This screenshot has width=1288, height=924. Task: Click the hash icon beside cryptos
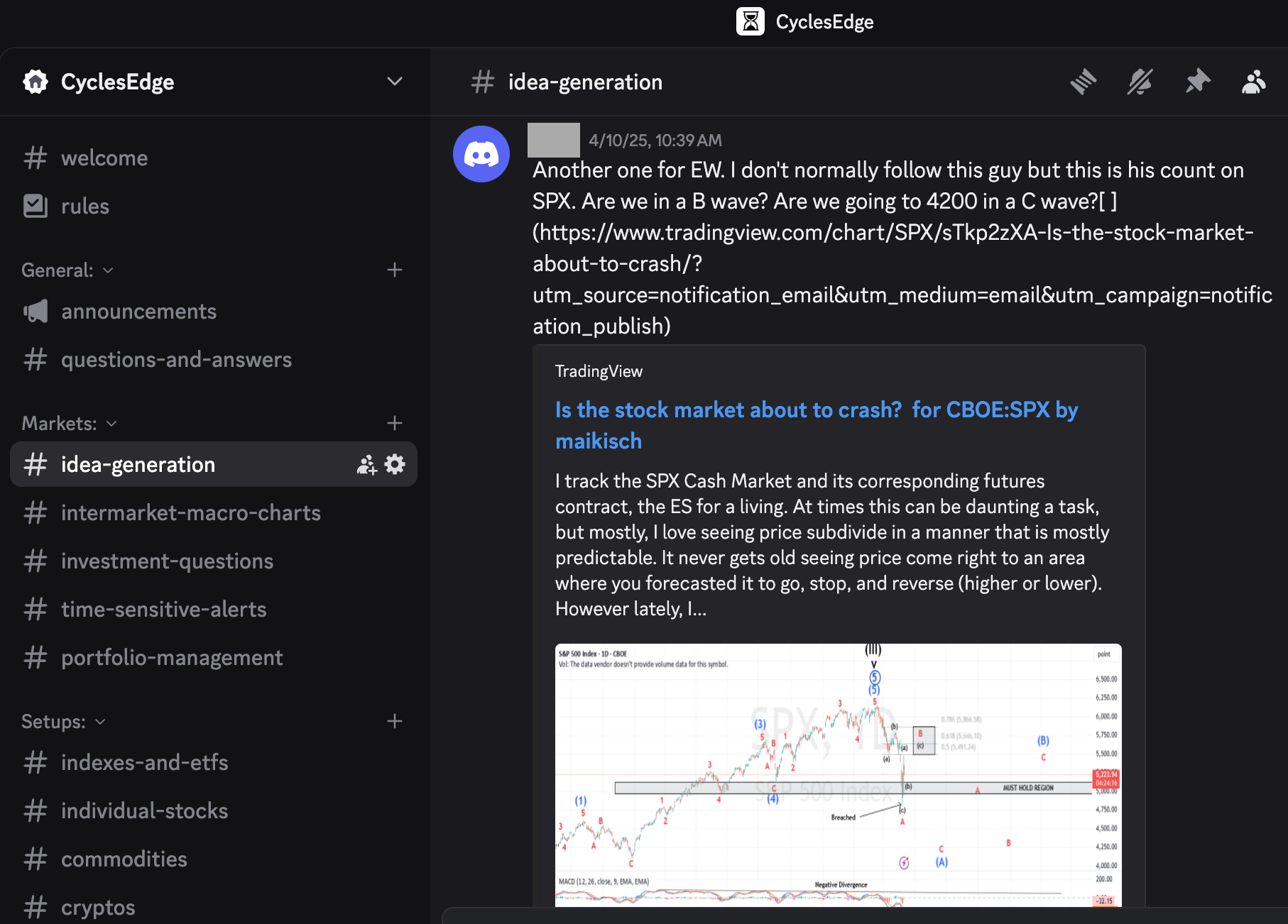coord(36,907)
